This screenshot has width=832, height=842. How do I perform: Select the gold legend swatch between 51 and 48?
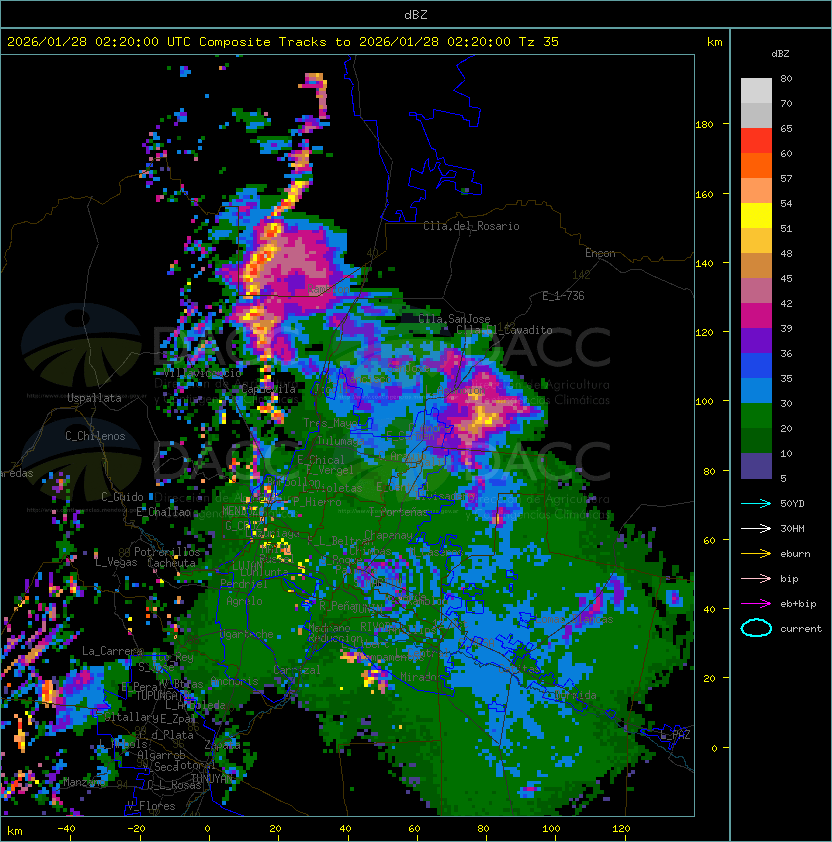point(756,241)
